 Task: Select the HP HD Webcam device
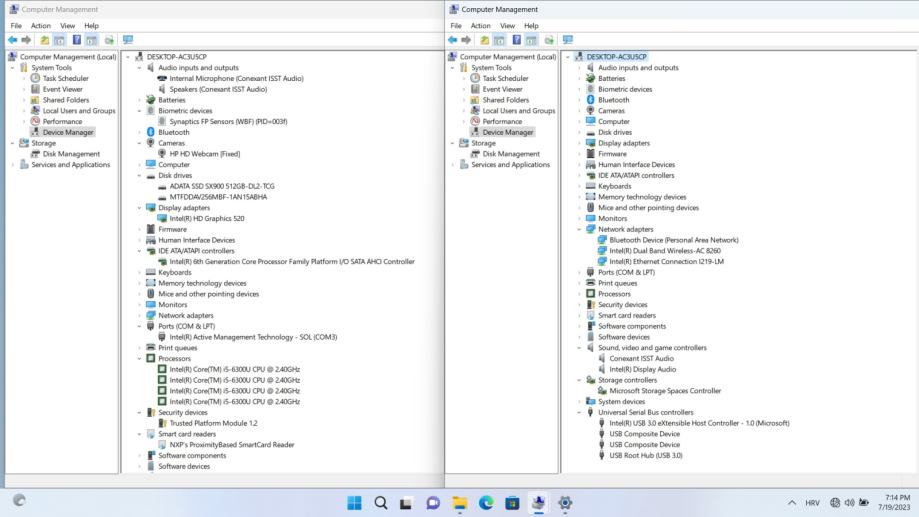[x=204, y=154]
